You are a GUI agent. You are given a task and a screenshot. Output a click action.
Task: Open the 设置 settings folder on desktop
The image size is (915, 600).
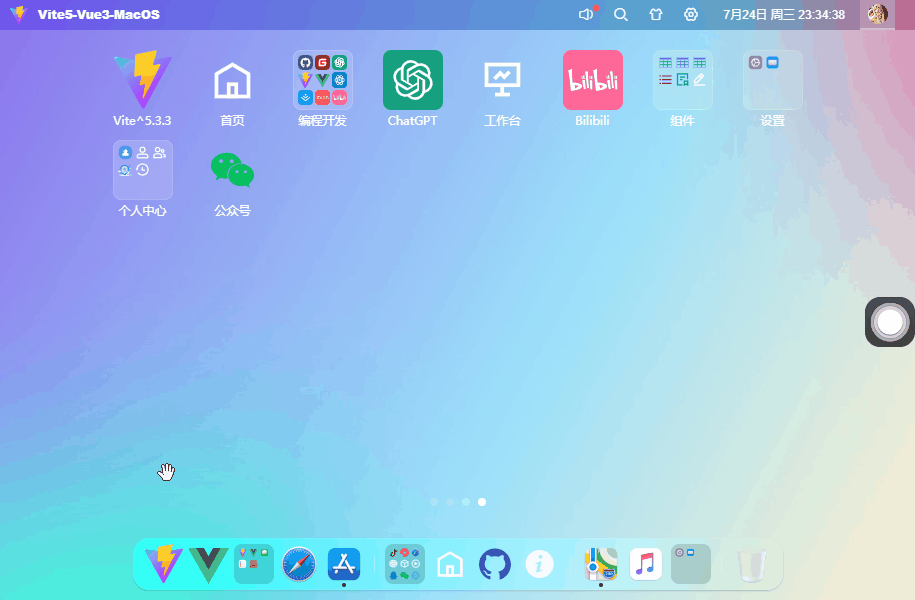(x=773, y=80)
